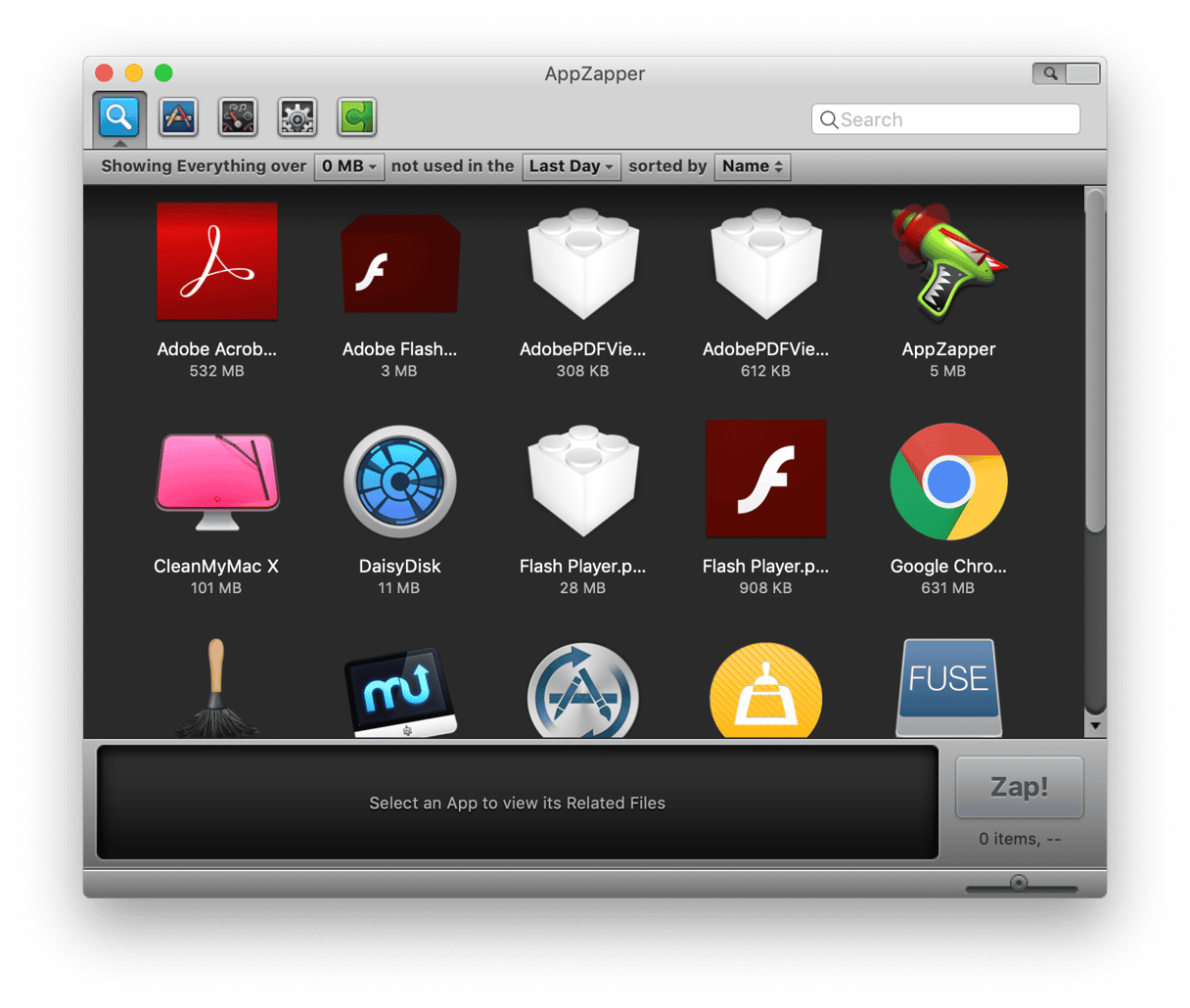Select the FUSE drive icon
Image resolution: width=1190 pixels, height=1008 pixels.
click(947, 687)
